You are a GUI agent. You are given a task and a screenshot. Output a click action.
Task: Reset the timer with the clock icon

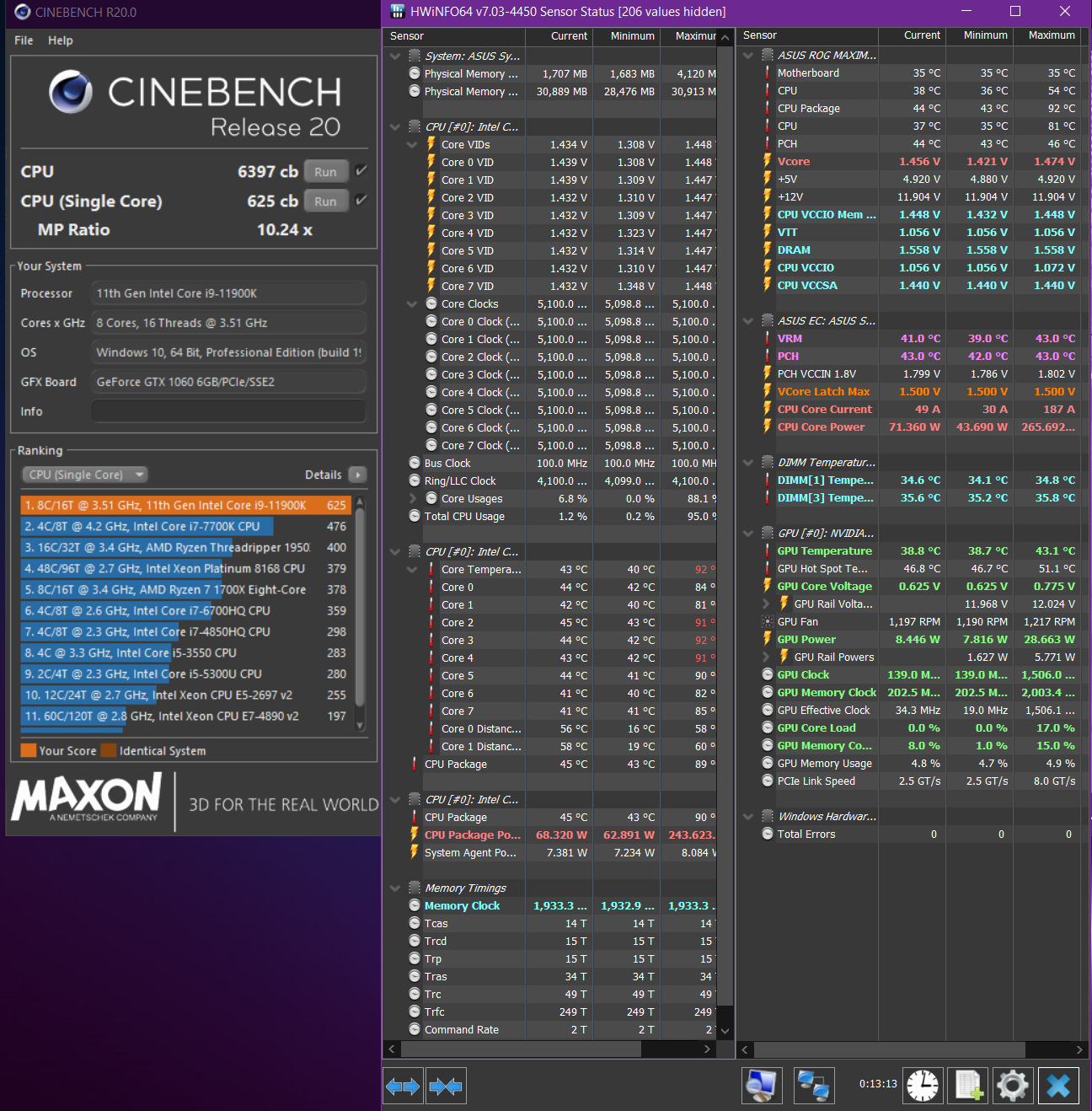(923, 1086)
